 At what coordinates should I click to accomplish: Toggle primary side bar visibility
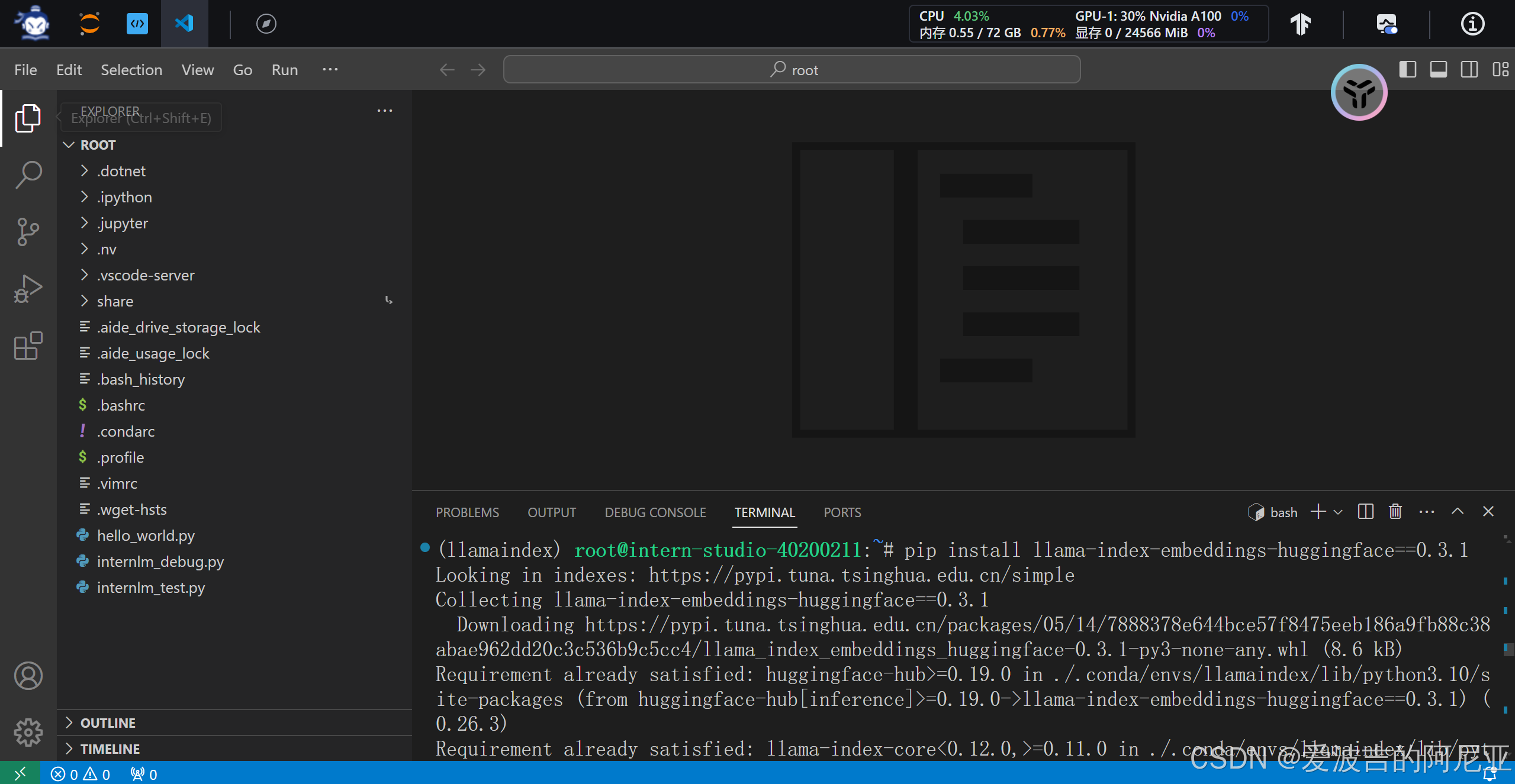[x=1407, y=70]
